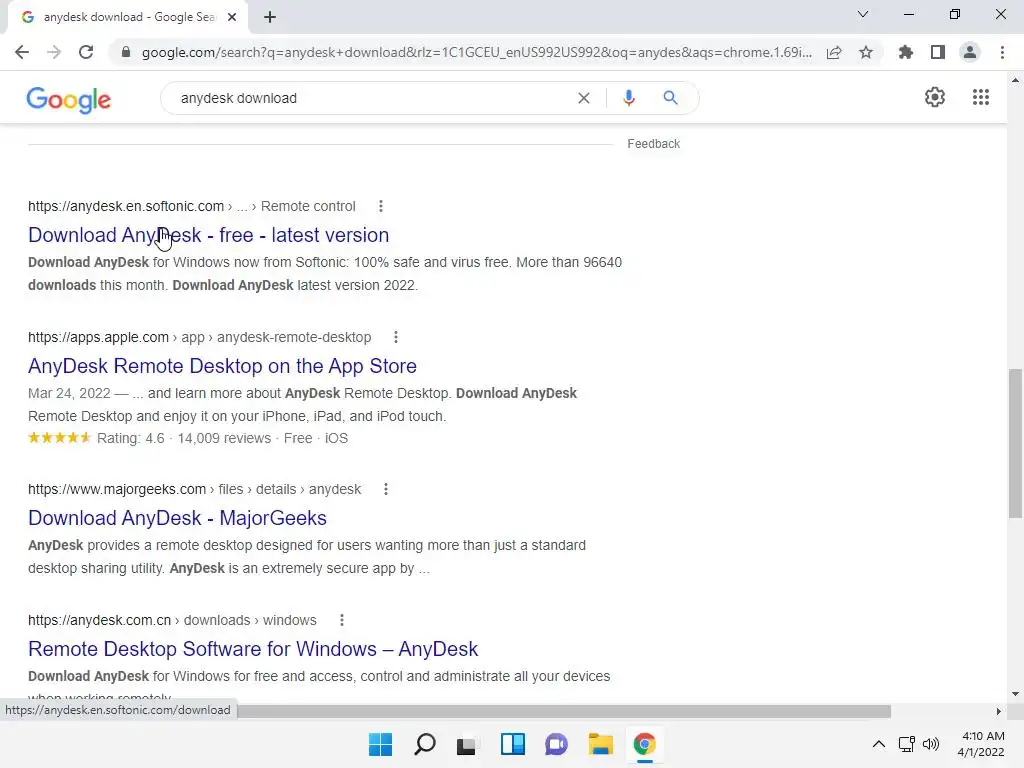The width and height of the screenshot is (1024, 768).
Task: Click the vertical scrollbar up arrow
Action: click(x=1015, y=80)
